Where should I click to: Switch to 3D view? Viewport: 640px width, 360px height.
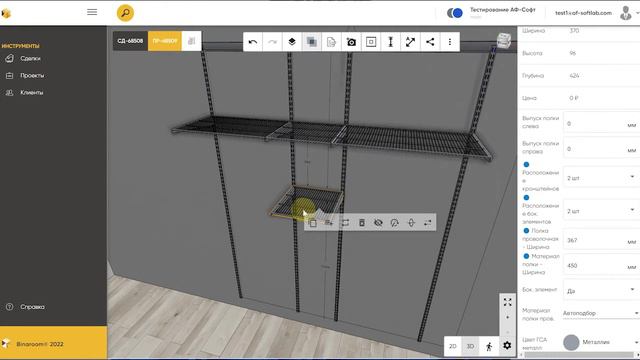pos(470,346)
